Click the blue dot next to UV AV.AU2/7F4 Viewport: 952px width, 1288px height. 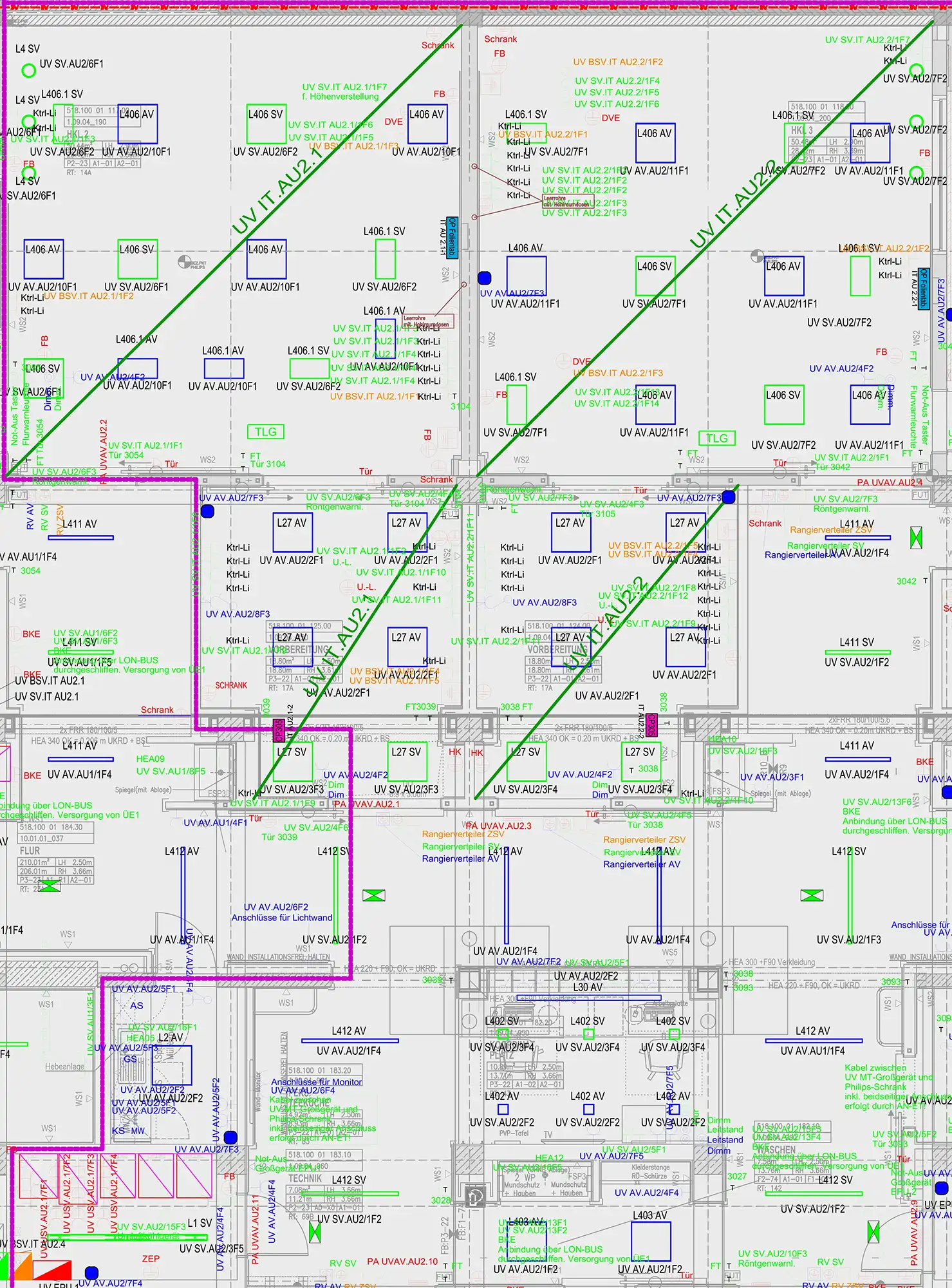pos(91,1273)
